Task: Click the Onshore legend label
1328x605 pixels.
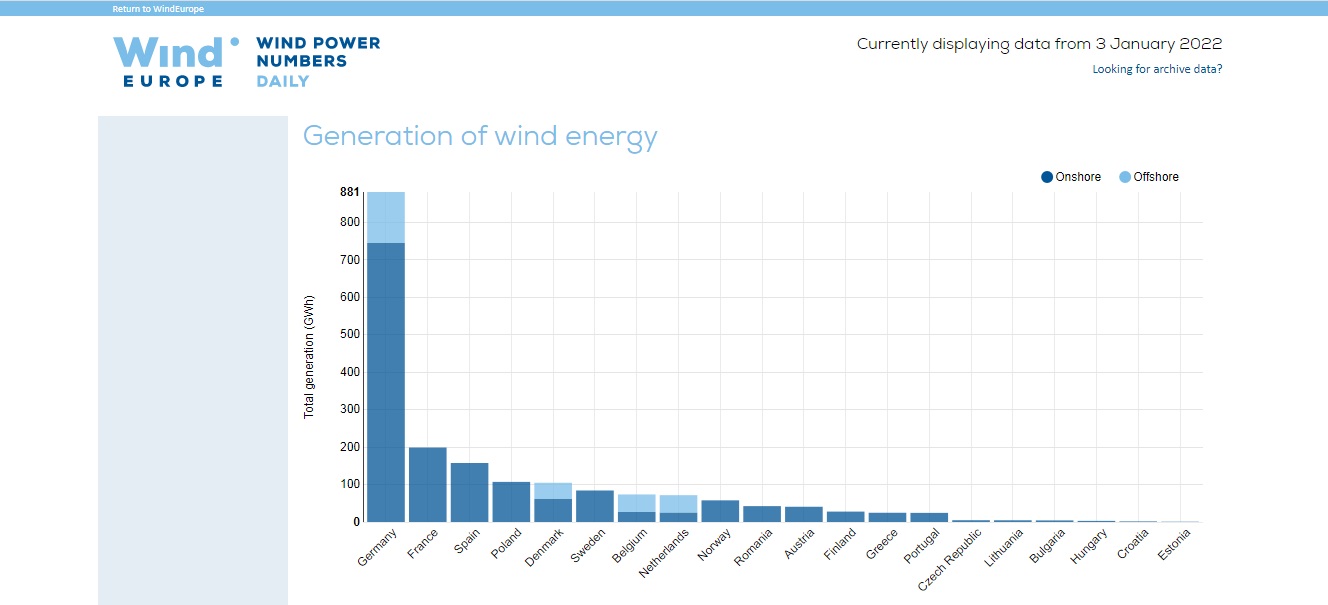Action: (x=1078, y=177)
